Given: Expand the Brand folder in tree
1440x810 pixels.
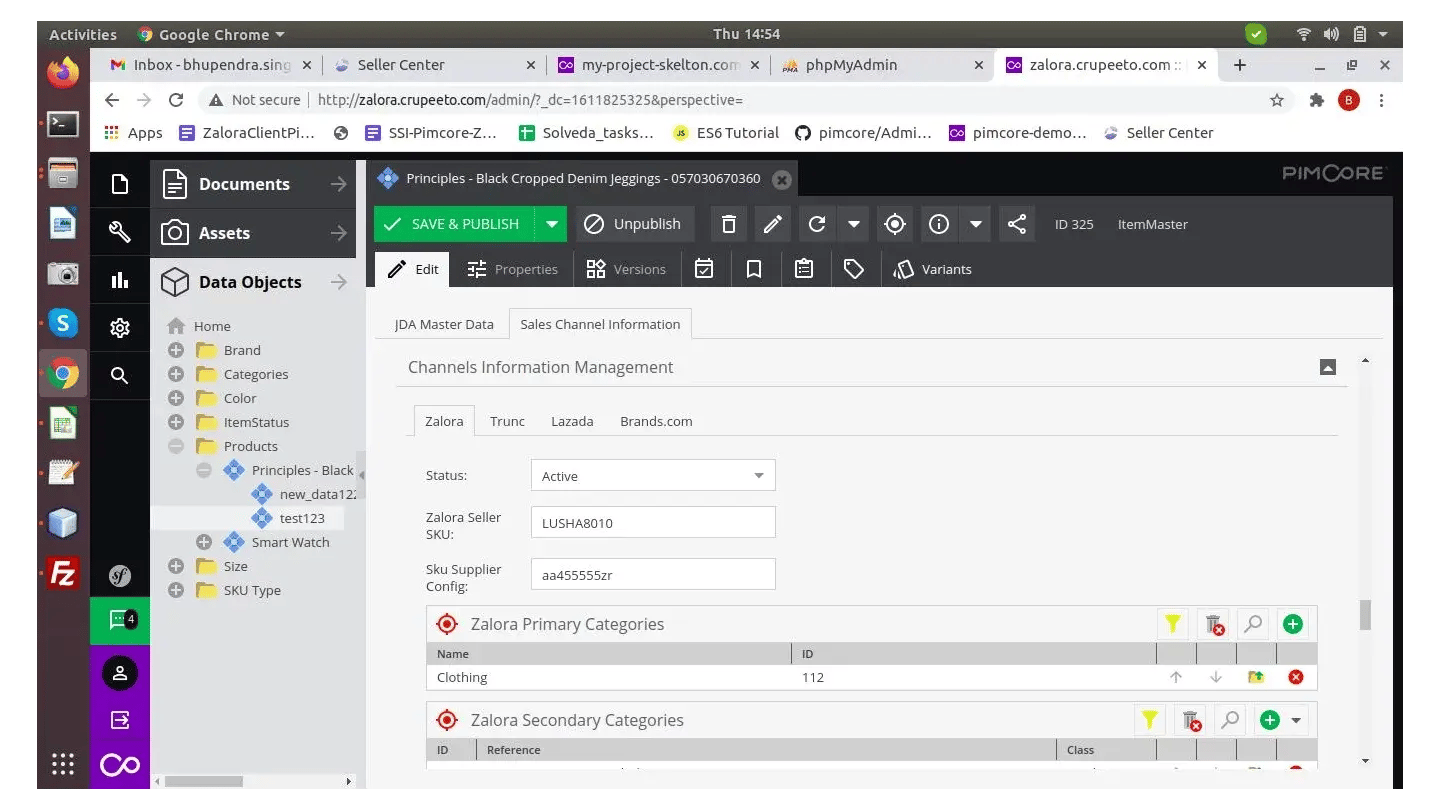Looking at the screenshot, I should point(176,350).
